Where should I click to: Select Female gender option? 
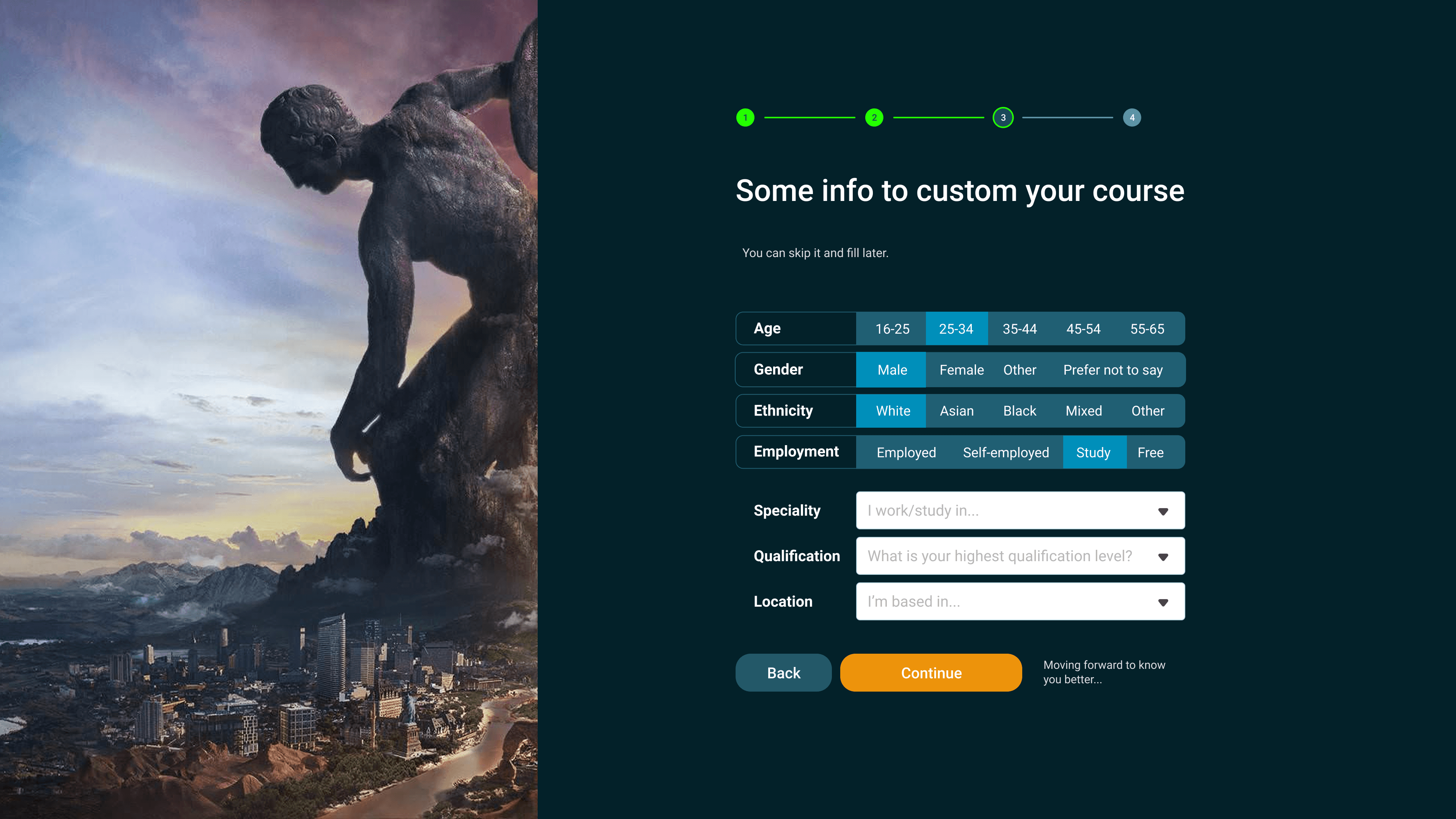(961, 370)
